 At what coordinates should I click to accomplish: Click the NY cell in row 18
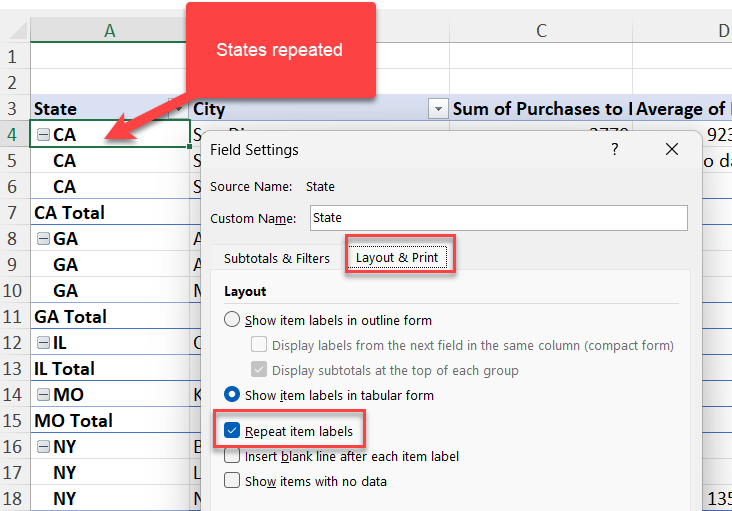click(110, 499)
